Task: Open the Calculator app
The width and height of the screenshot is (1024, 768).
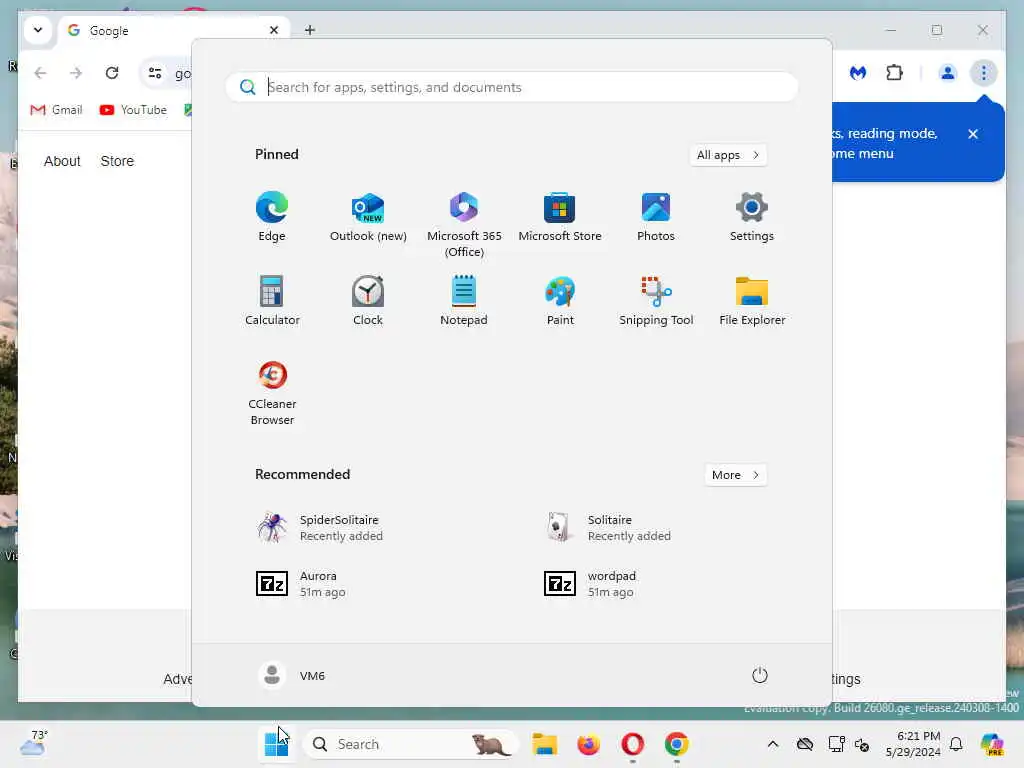Action: pyautogui.click(x=272, y=301)
